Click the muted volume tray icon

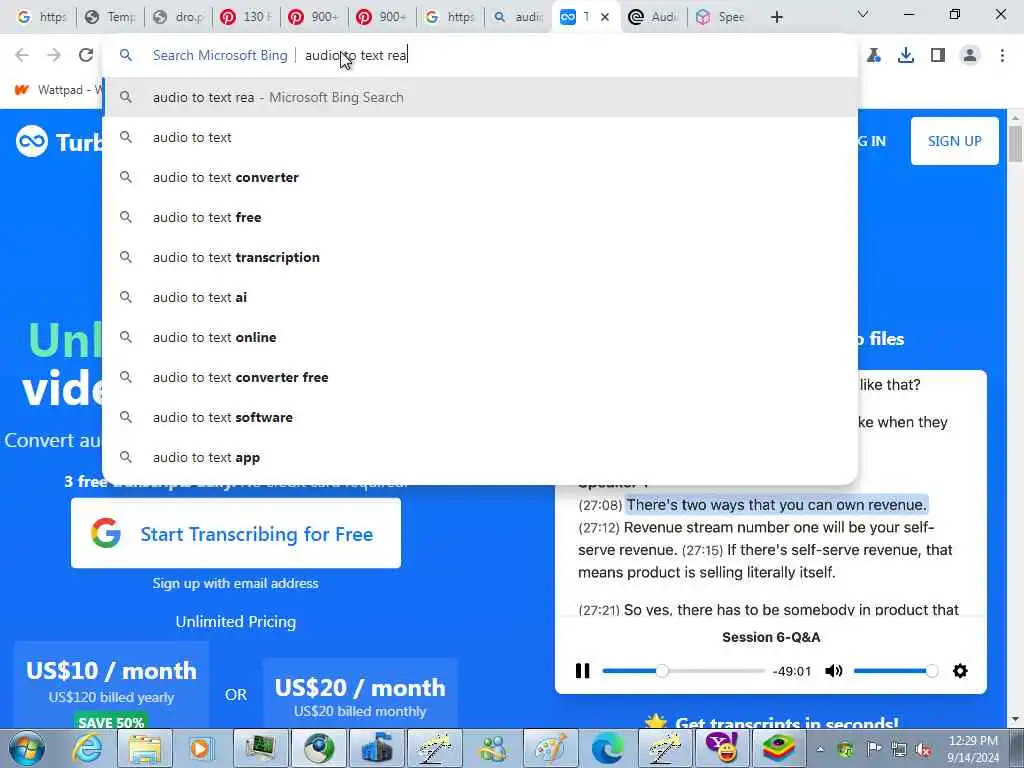point(923,749)
